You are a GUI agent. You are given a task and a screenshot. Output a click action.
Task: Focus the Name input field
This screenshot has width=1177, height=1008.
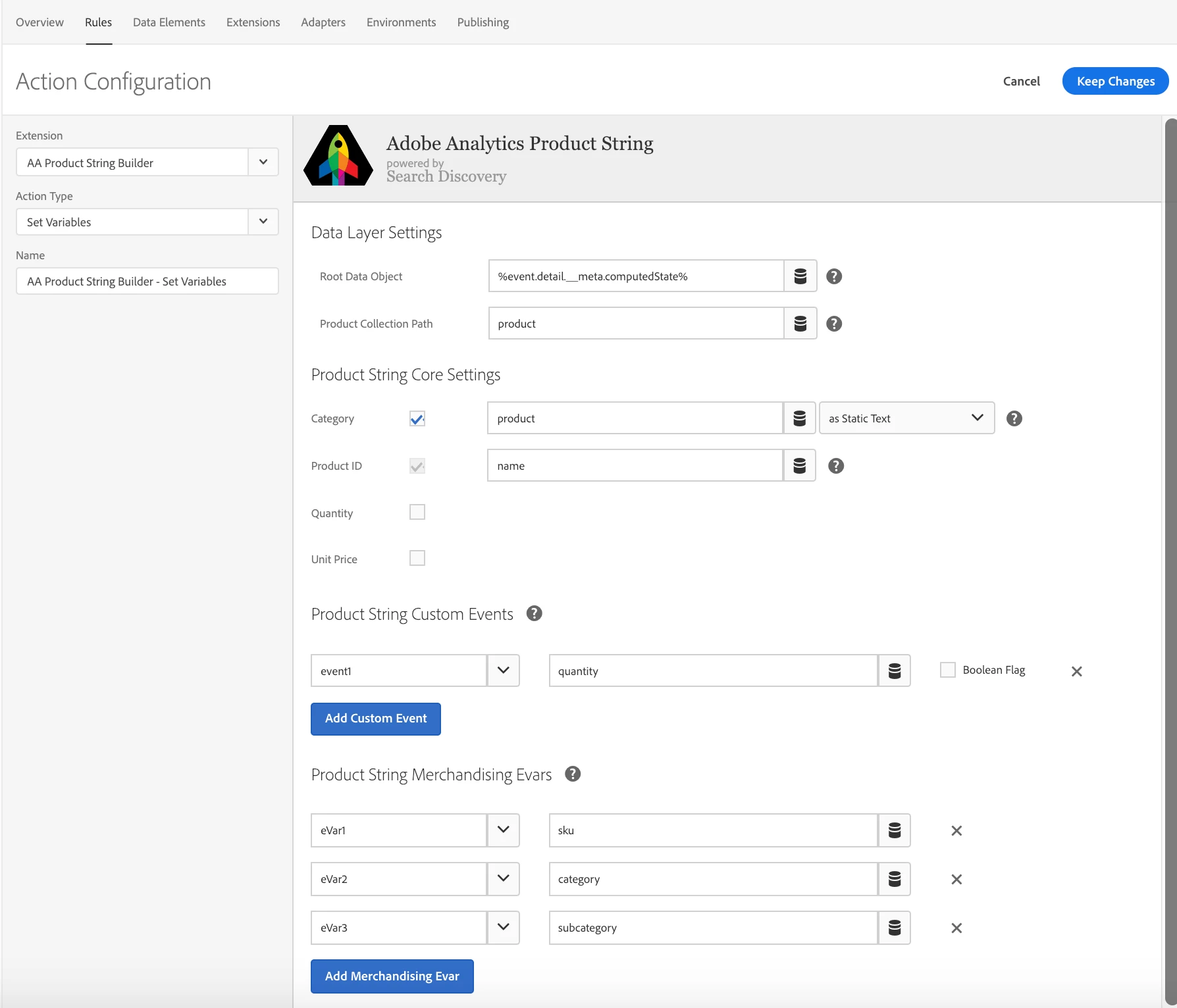point(147,281)
